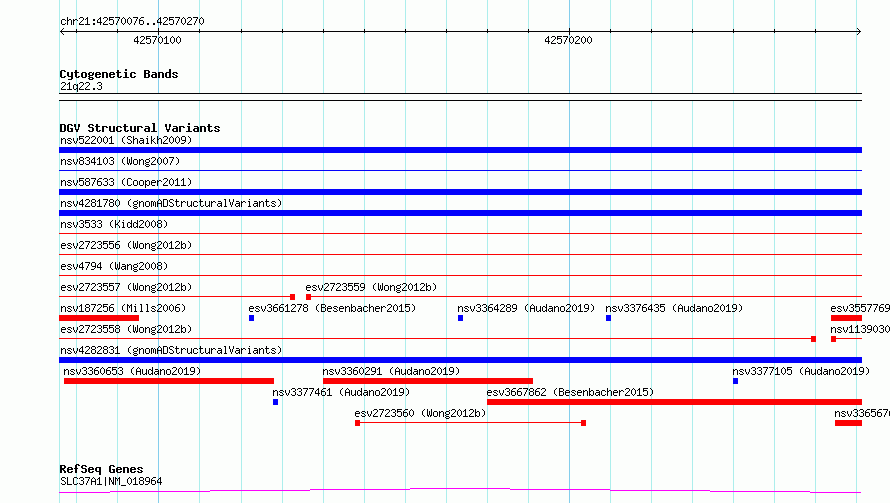Click the Cytogenetic Bands track title
This screenshot has height=503, width=890.
click(x=119, y=74)
